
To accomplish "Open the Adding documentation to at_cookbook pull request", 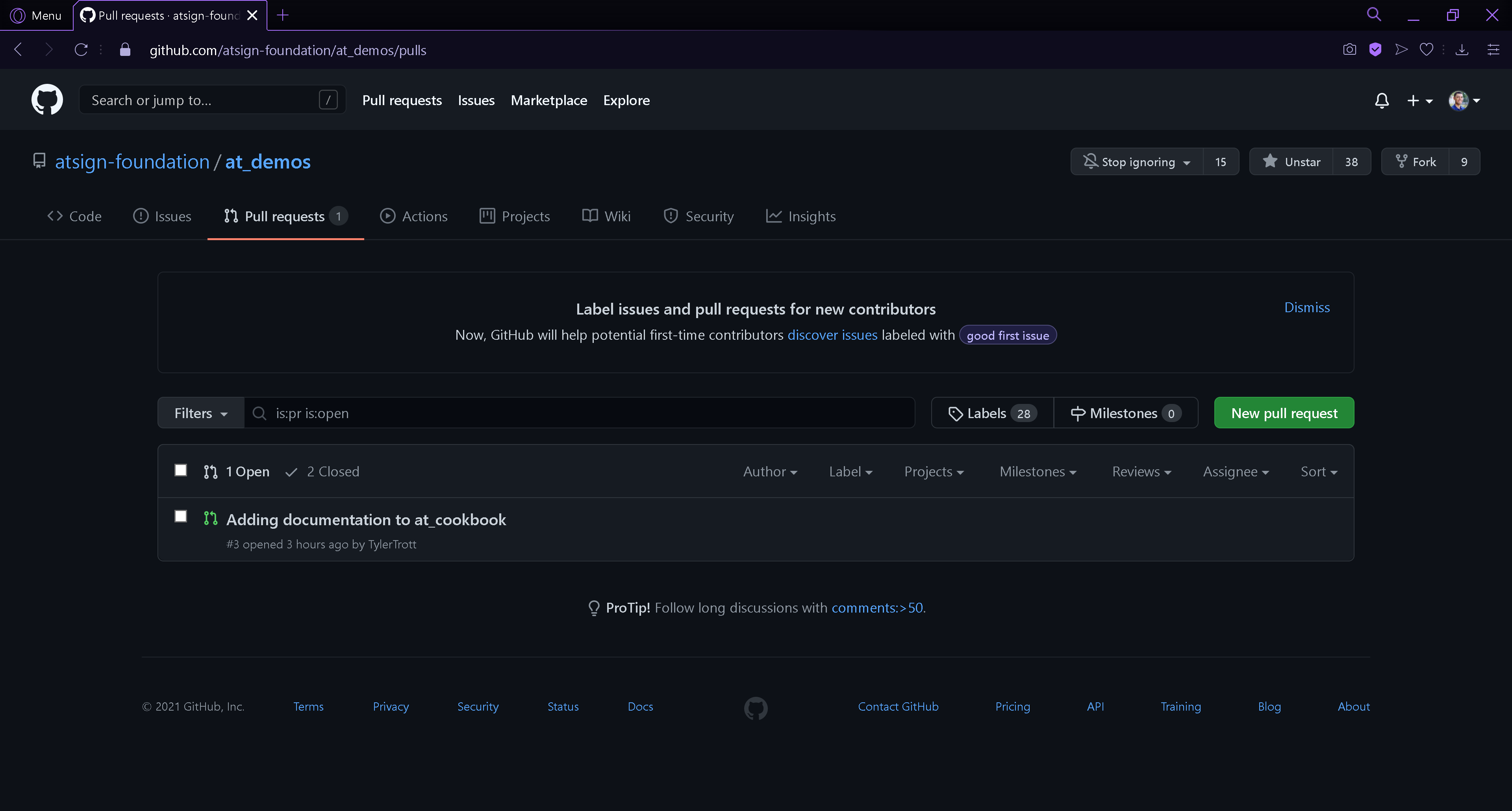I will [x=366, y=519].
